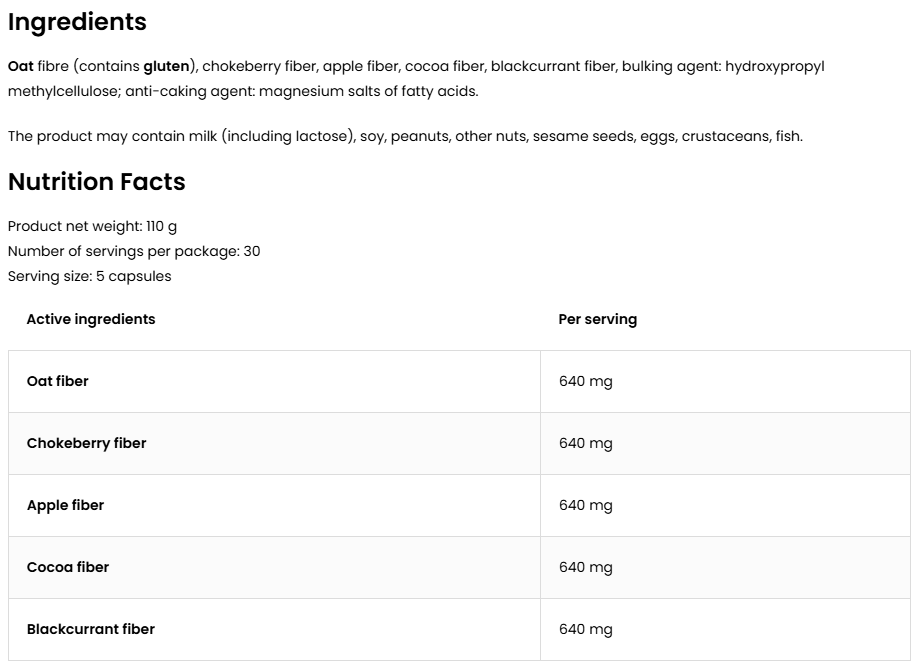Click the Apple fiber row label

[x=65, y=505]
